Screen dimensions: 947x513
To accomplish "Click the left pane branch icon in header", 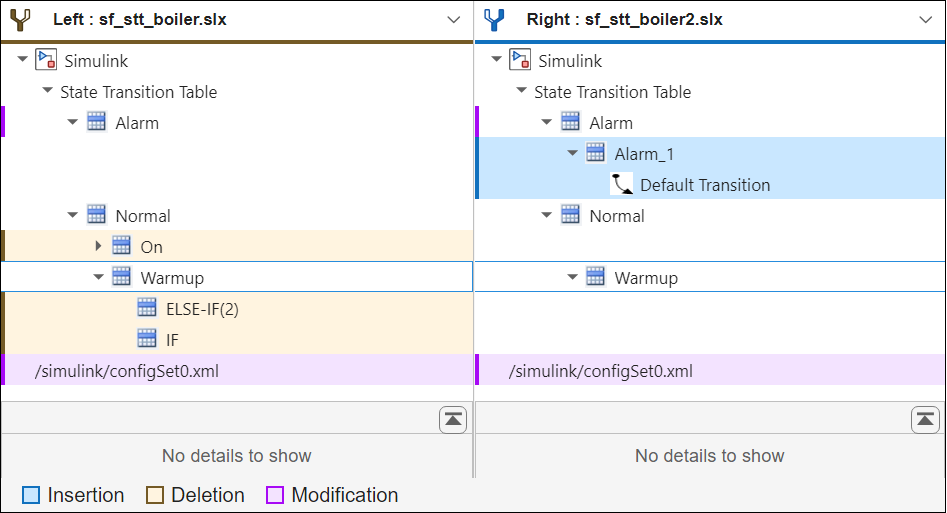I will 20,20.
